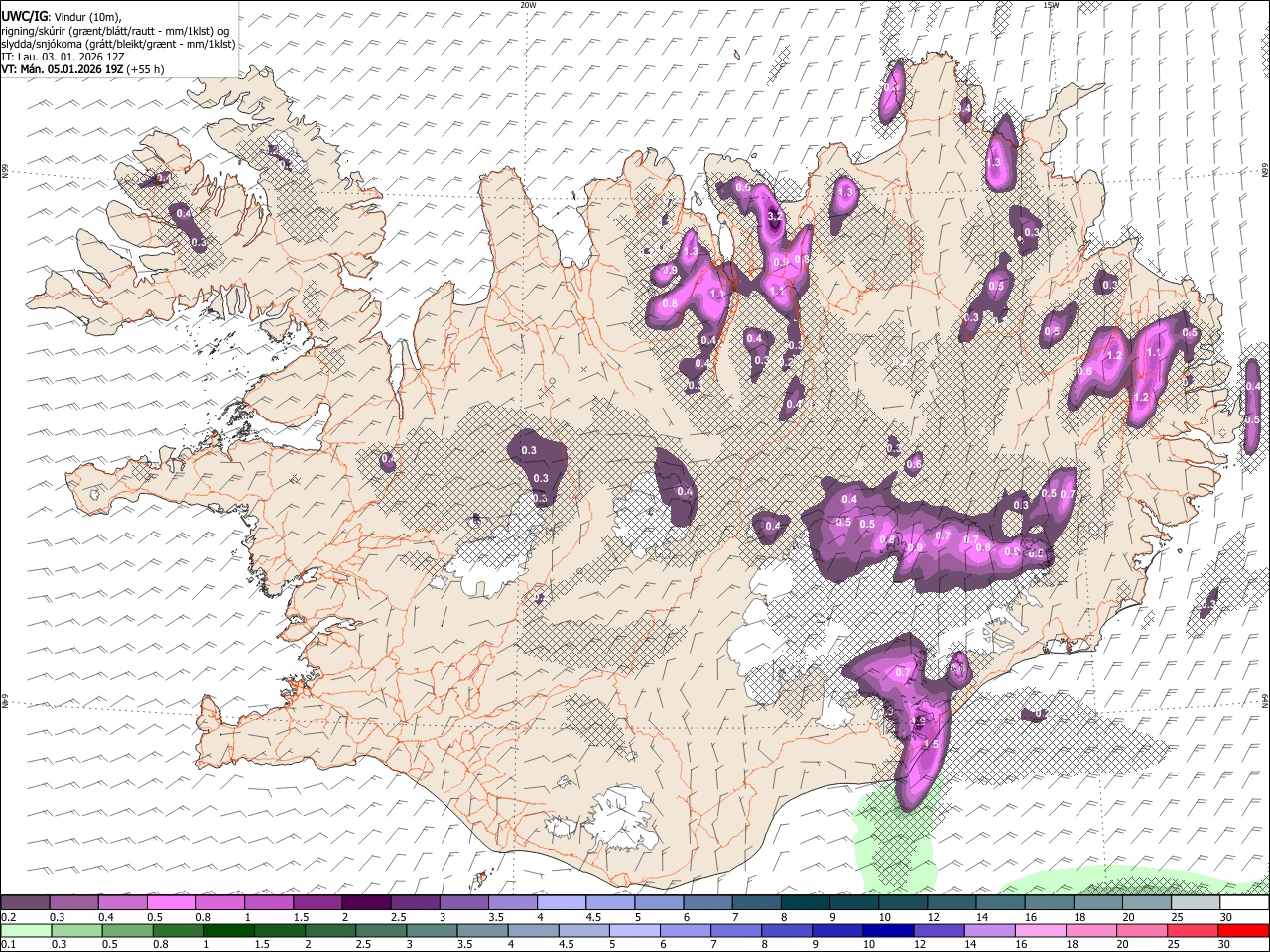
Task: Click the '3.2' snowfall value on the map
Action: pos(776,215)
